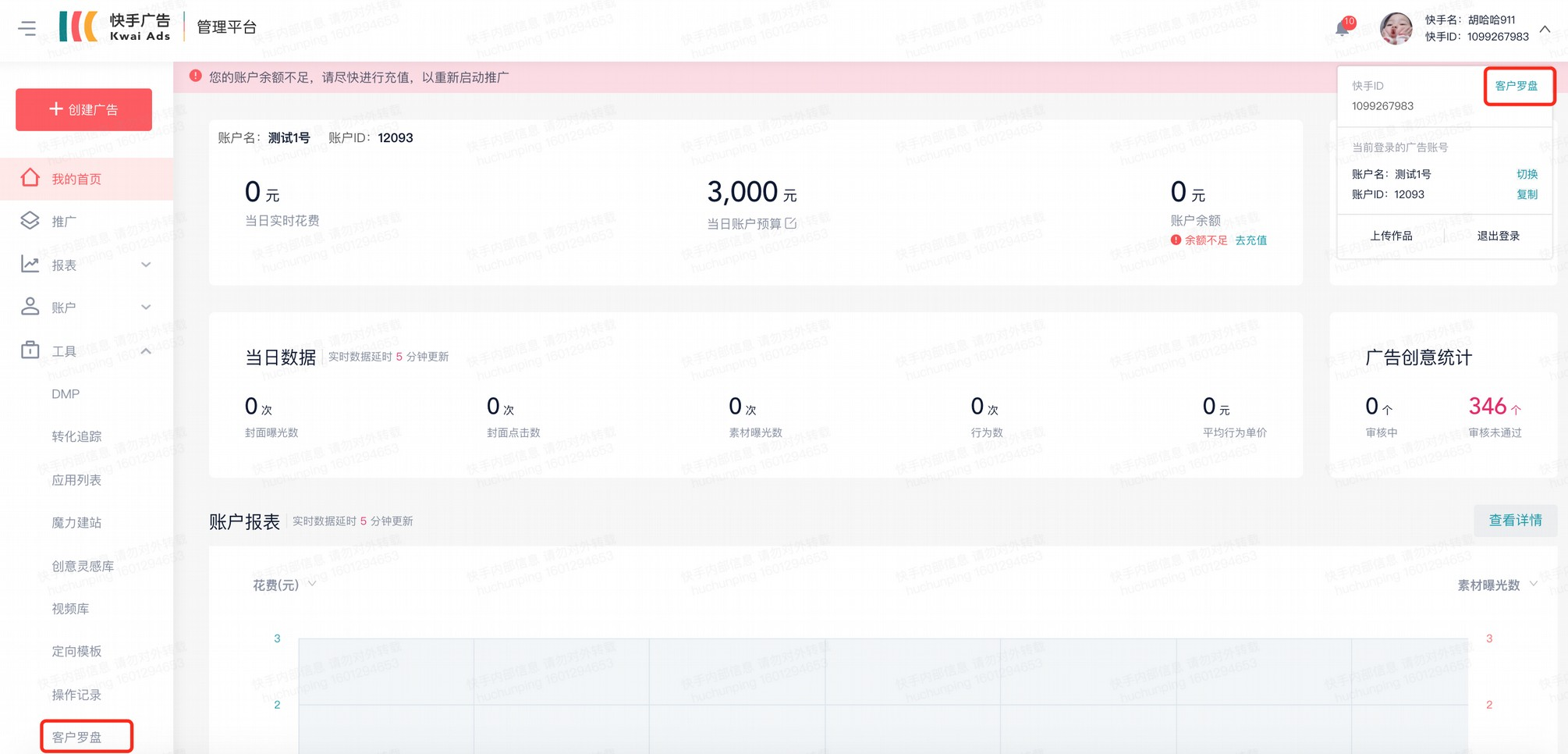
Task: Click the user avatar photo
Action: 1396,29
